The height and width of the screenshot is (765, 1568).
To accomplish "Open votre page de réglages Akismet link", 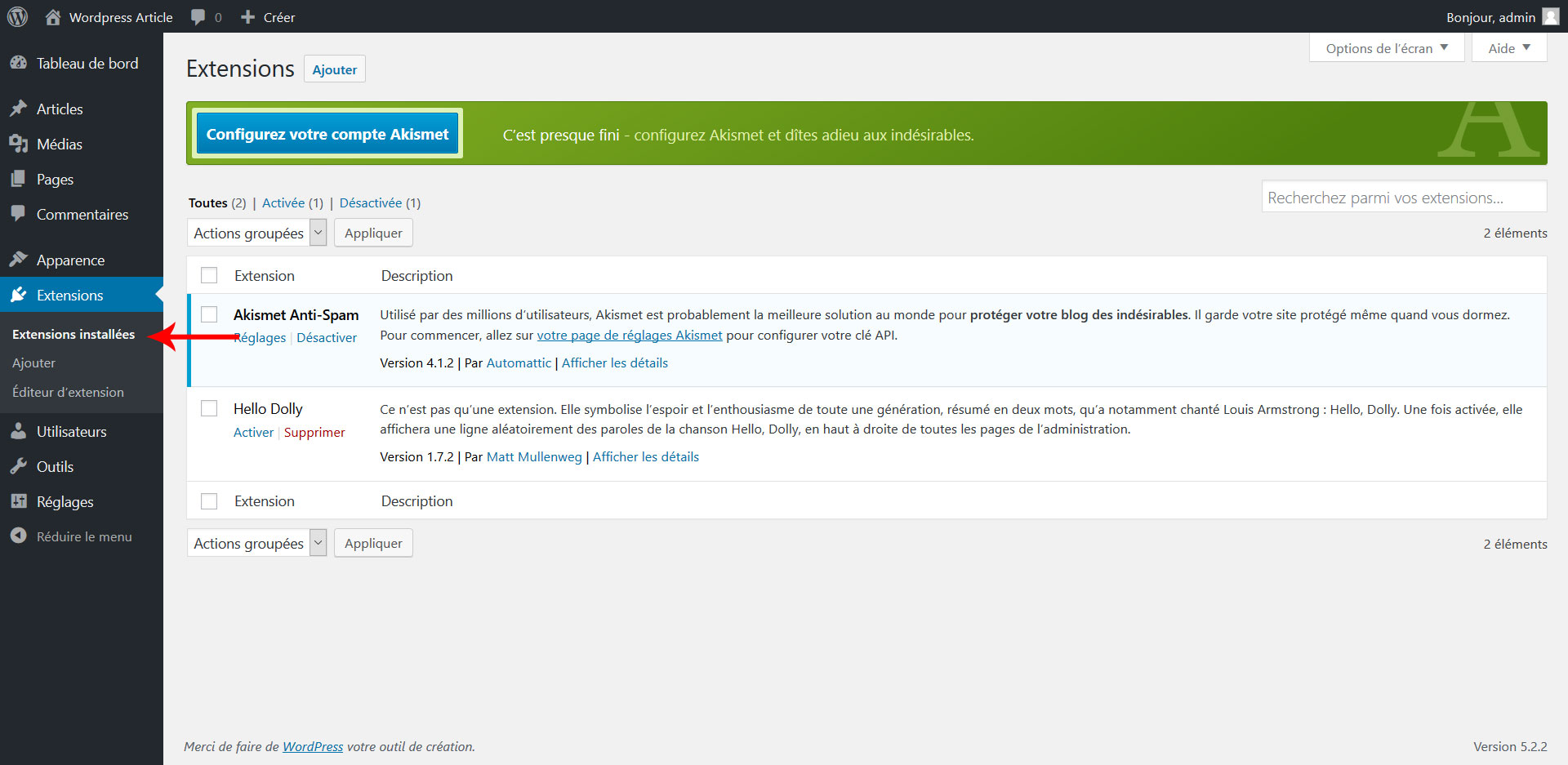I will click(630, 335).
